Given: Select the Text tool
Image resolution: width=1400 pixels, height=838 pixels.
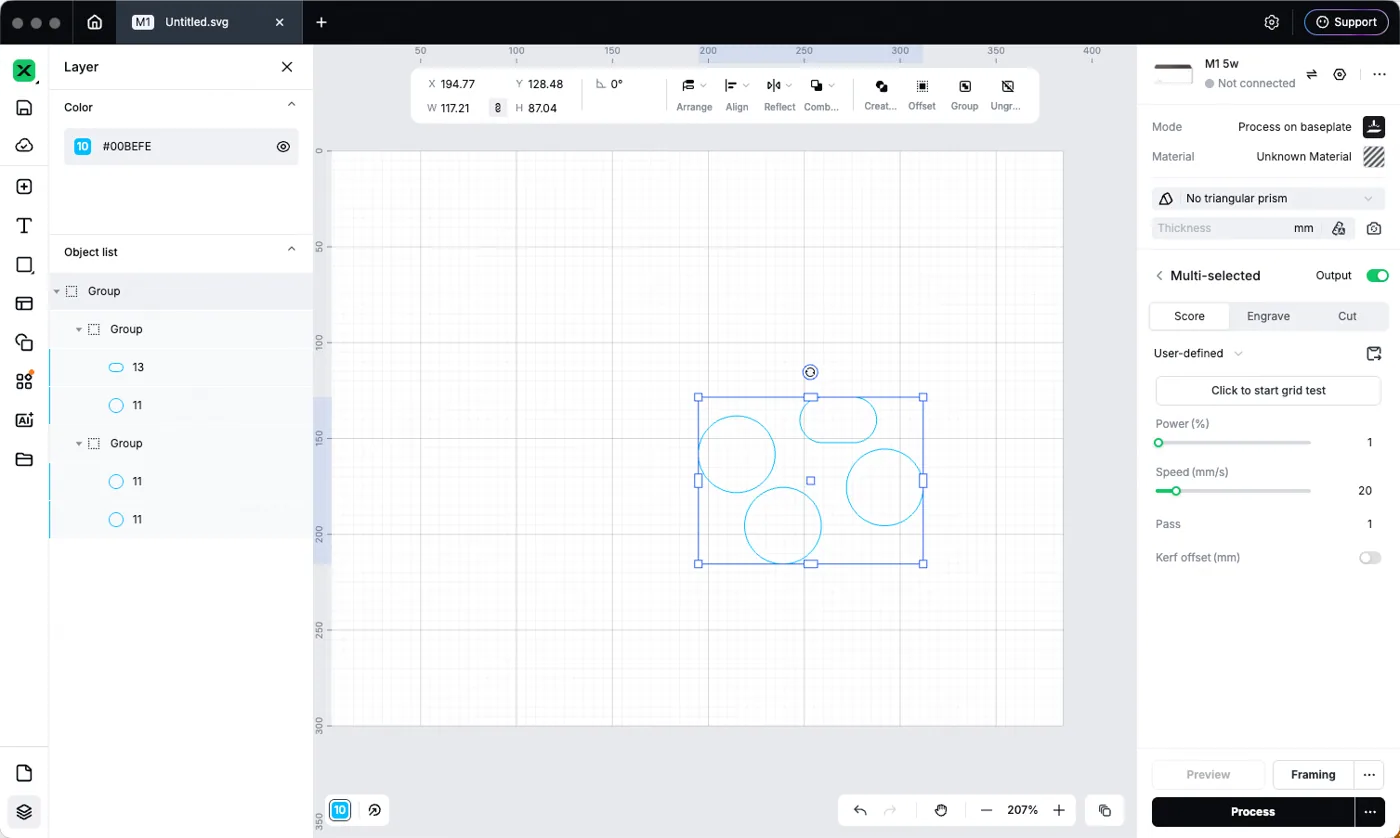Looking at the screenshot, I should point(24,226).
